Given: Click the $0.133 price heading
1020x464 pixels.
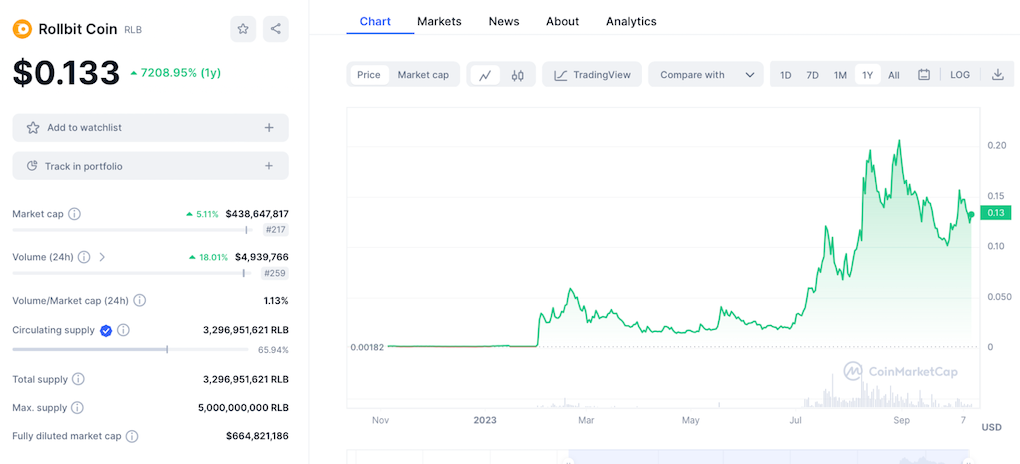Looking at the screenshot, I should [x=66, y=73].
